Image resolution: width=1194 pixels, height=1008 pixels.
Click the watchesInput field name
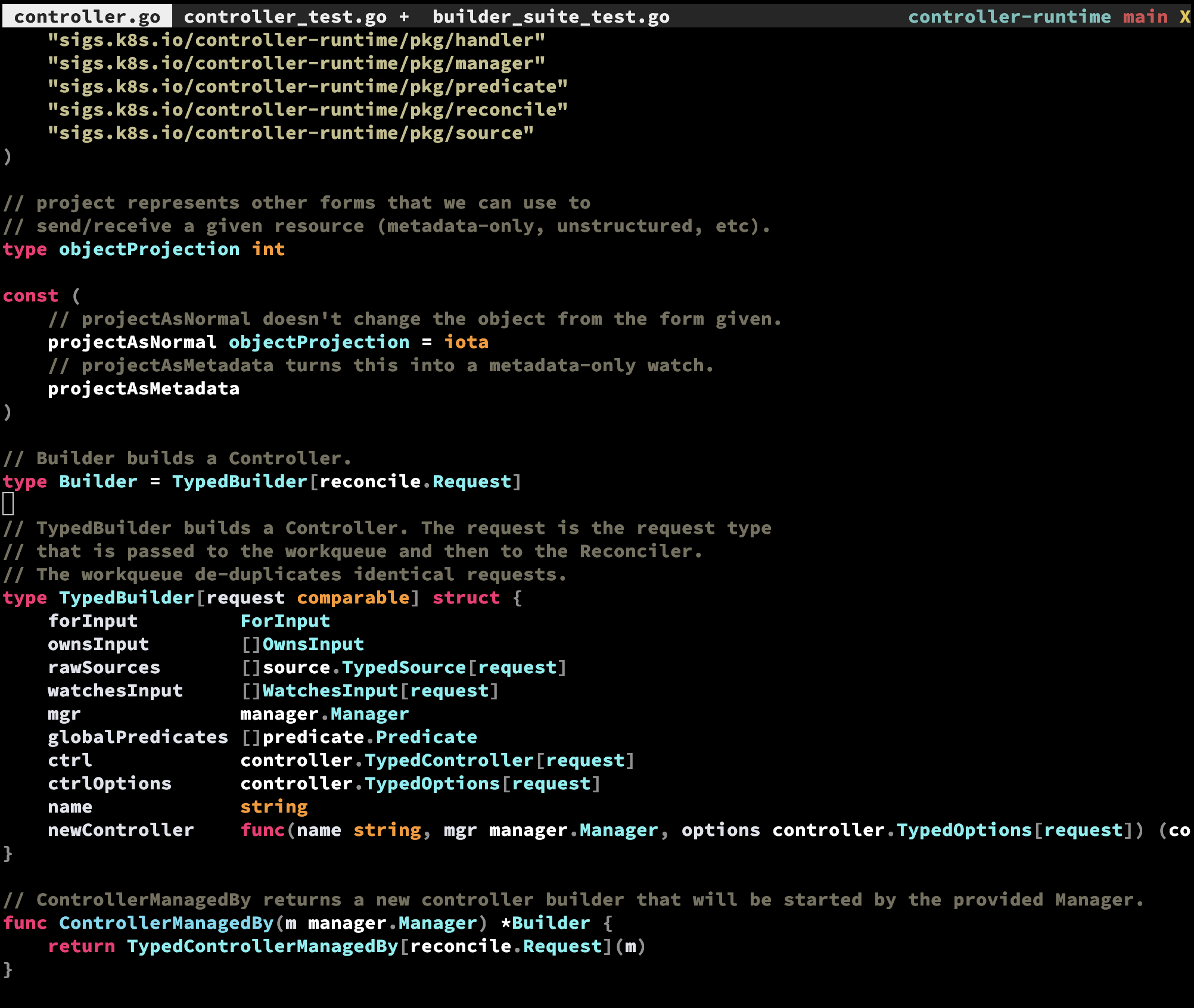click(116, 690)
